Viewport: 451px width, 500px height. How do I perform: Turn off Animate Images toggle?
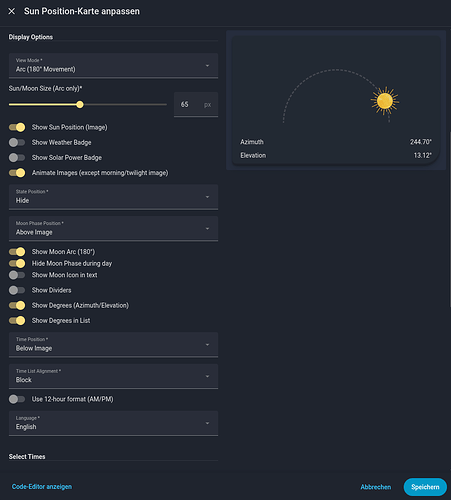pyautogui.click(x=17, y=173)
